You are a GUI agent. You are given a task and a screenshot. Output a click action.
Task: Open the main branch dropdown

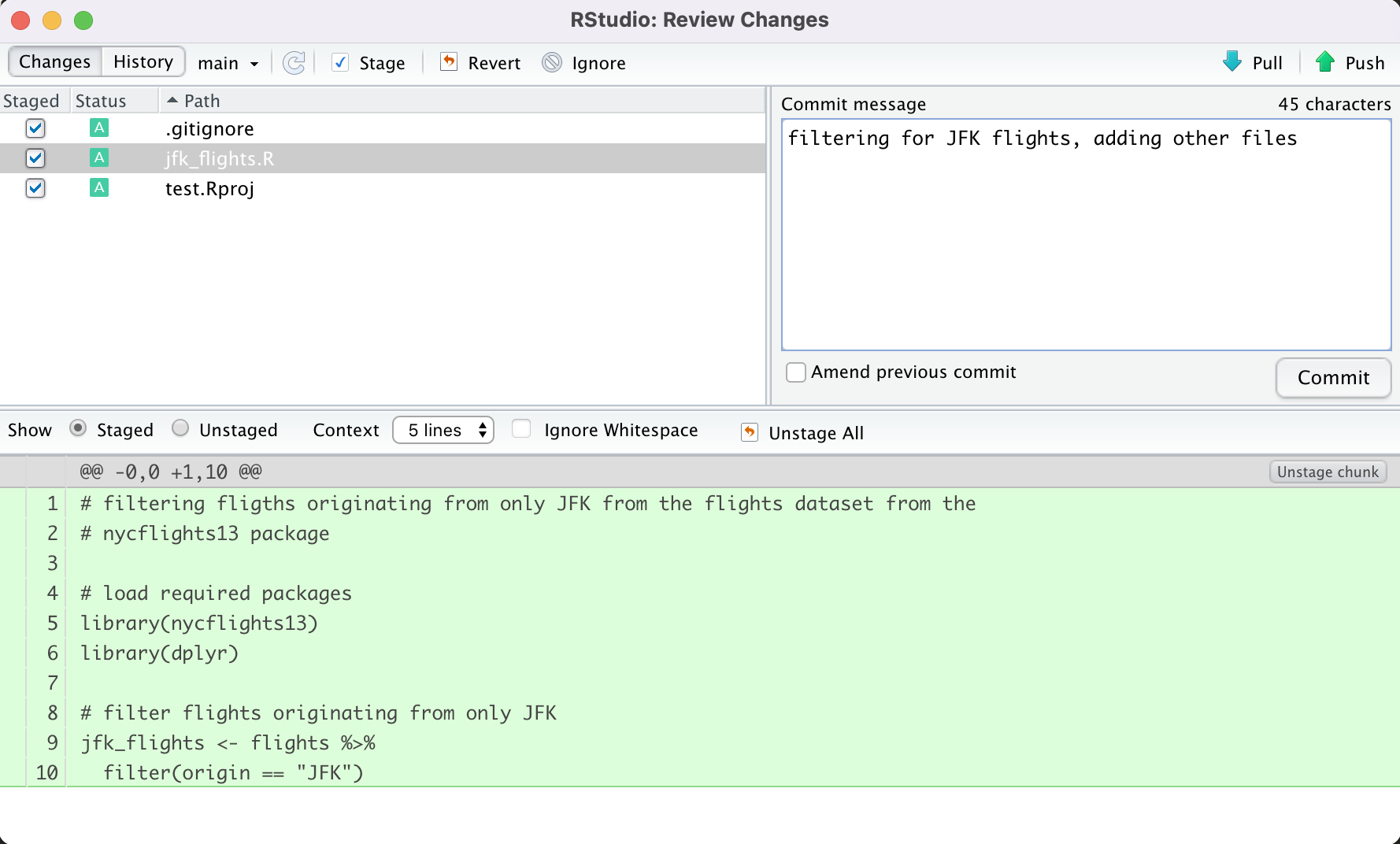click(228, 63)
